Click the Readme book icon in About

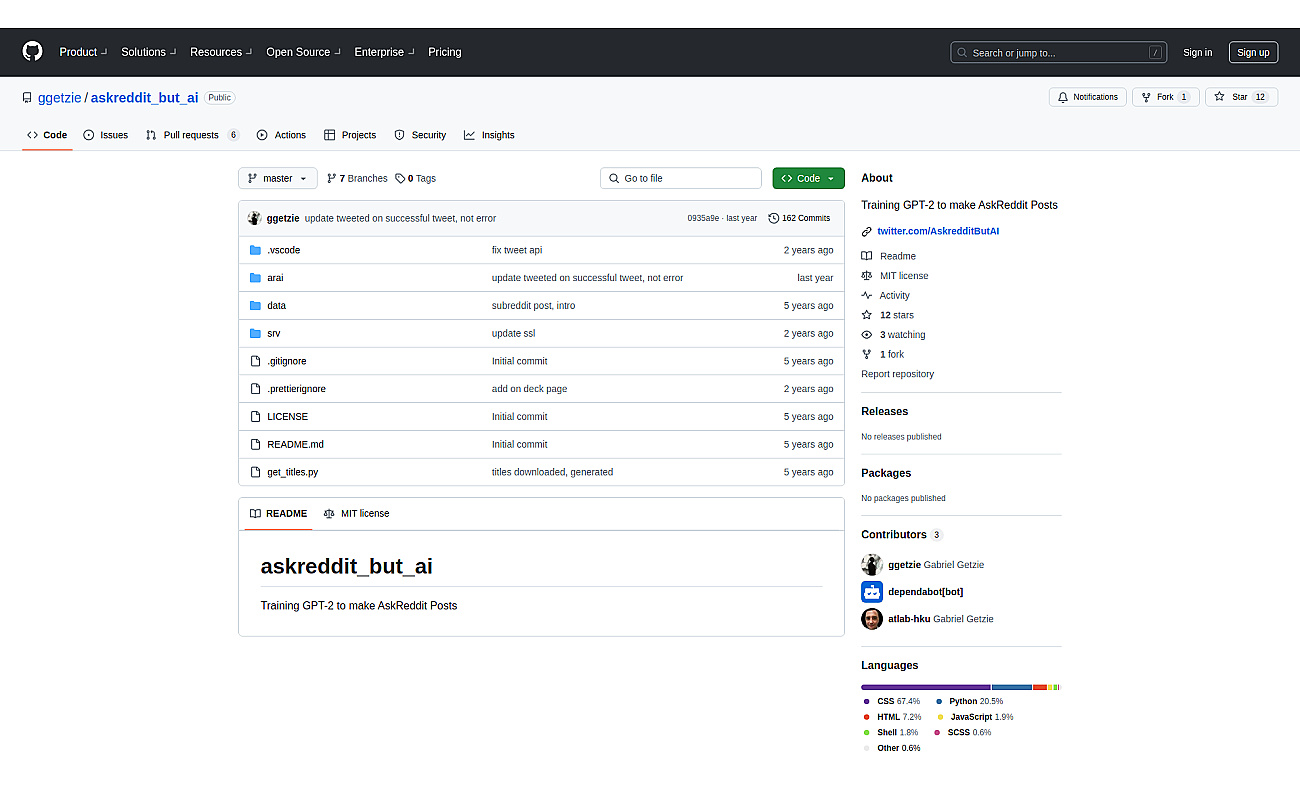click(x=867, y=256)
